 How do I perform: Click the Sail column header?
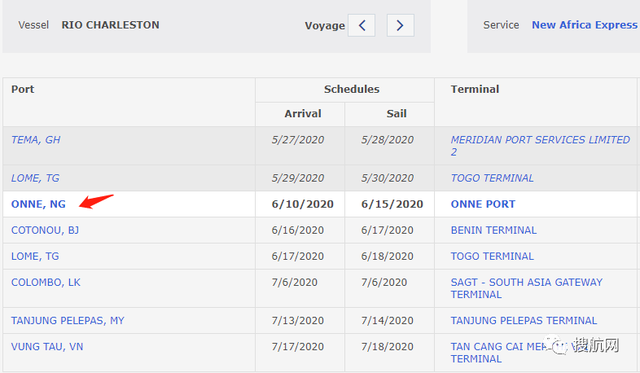coord(396,113)
